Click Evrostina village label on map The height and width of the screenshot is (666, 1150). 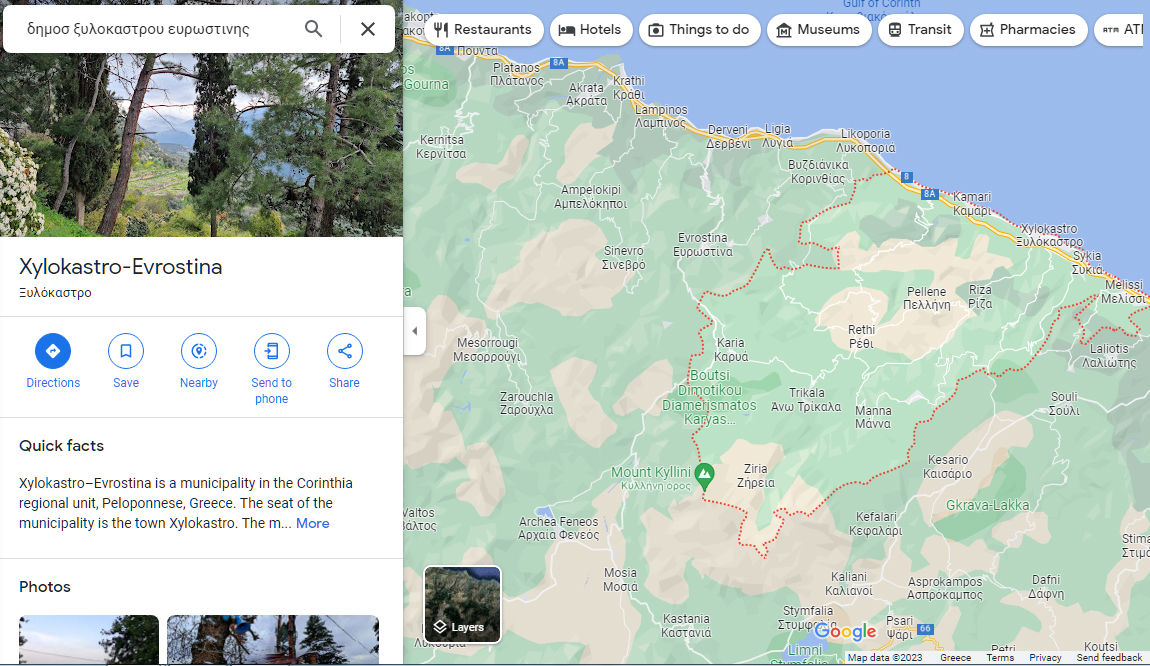click(x=703, y=244)
